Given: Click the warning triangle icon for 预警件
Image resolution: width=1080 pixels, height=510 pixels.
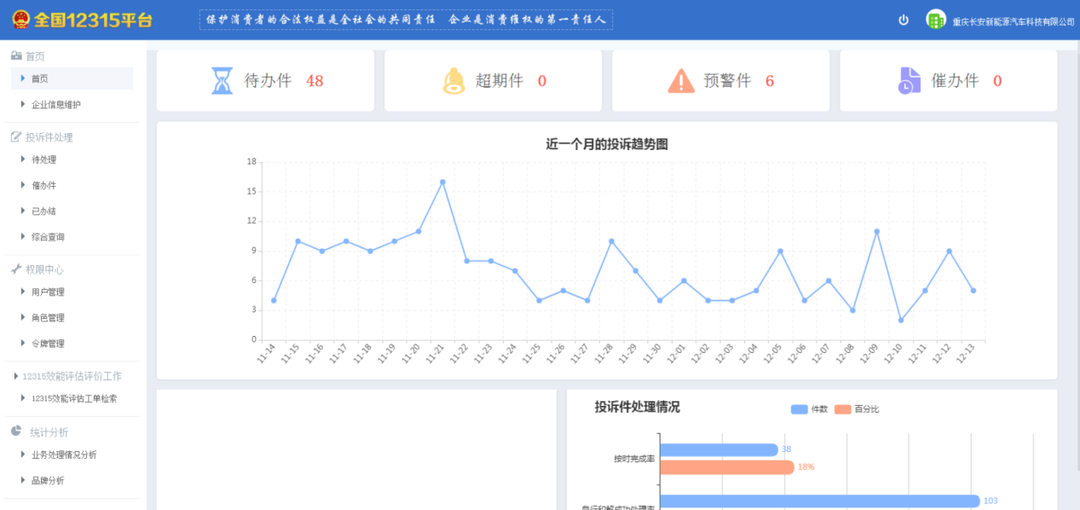Looking at the screenshot, I should pyautogui.click(x=681, y=81).
